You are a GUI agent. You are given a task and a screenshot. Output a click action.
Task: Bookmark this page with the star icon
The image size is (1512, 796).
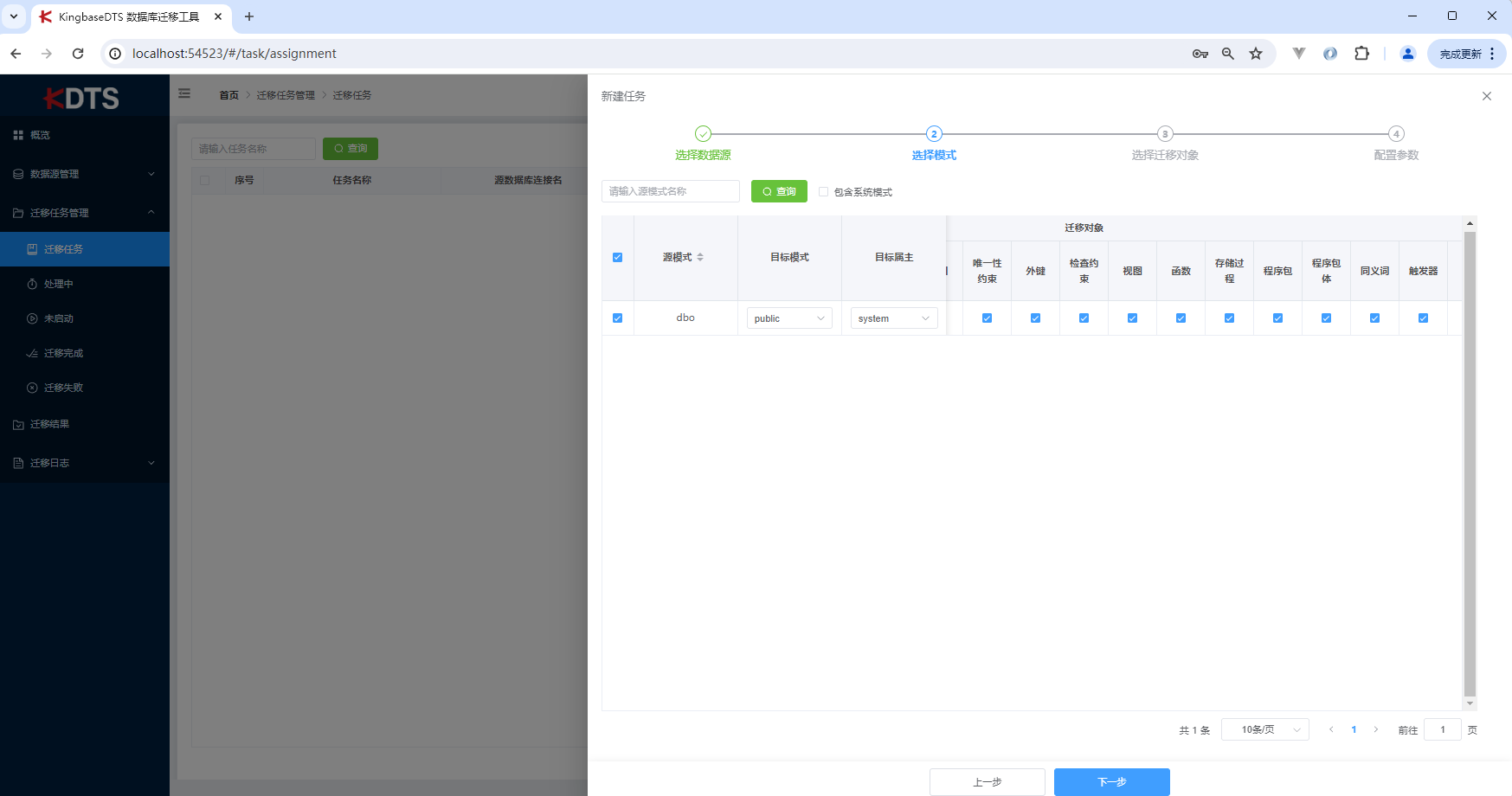coord(1255,54)
